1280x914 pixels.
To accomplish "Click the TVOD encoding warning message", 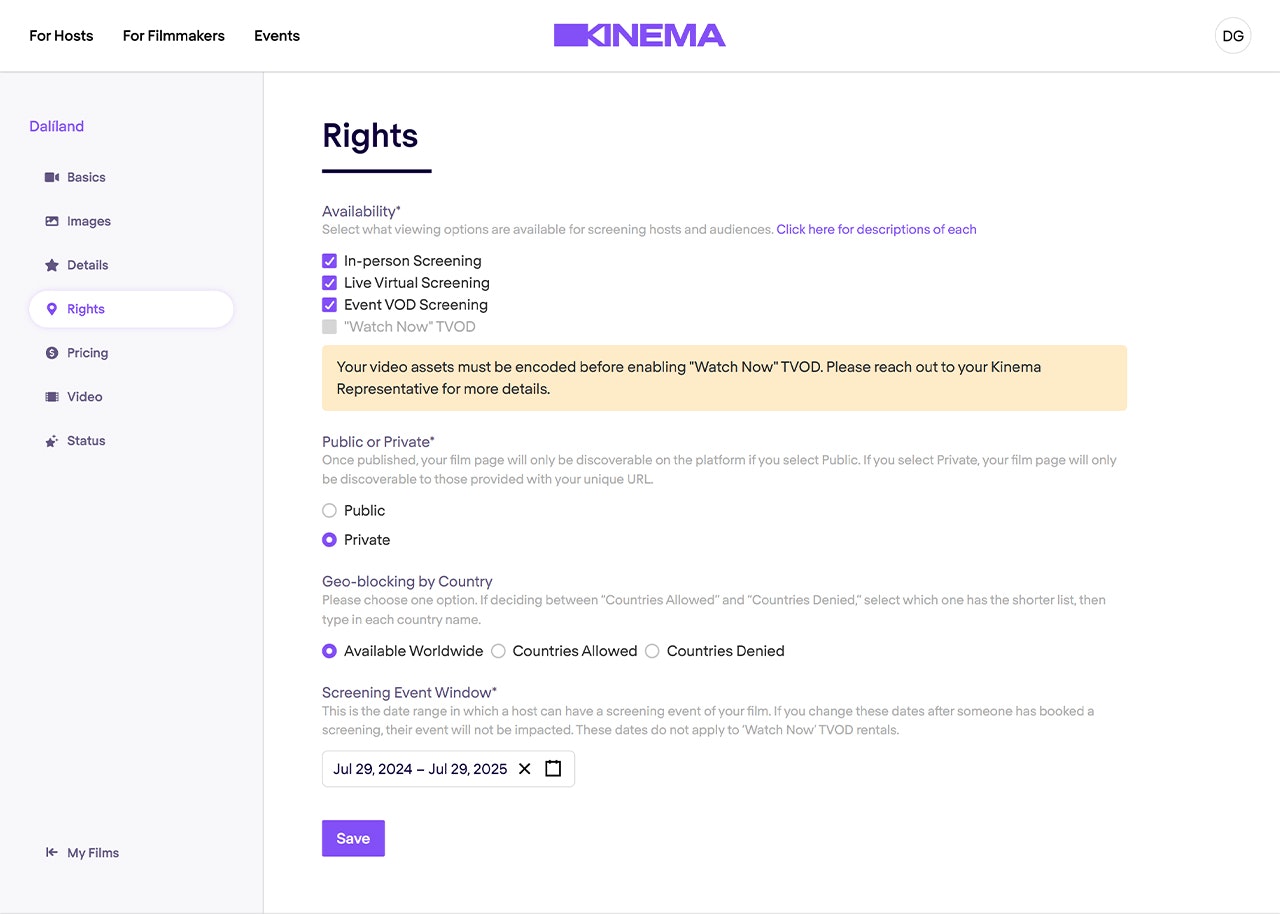I will [x=724, y=378].
